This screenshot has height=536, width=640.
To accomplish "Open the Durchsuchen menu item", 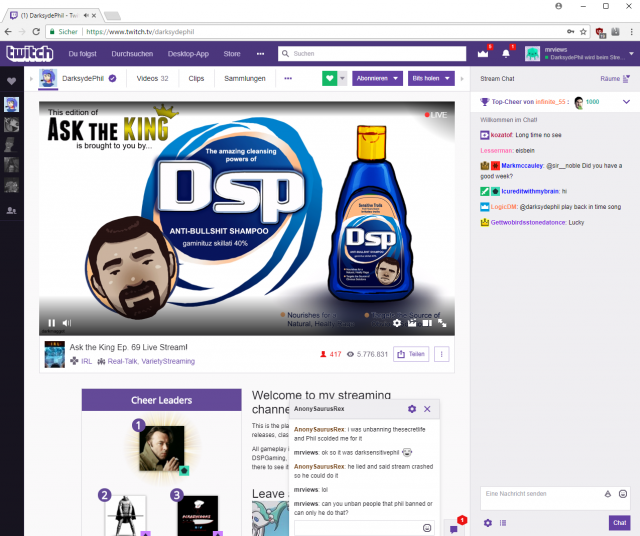I will click(x=132, y=53).
